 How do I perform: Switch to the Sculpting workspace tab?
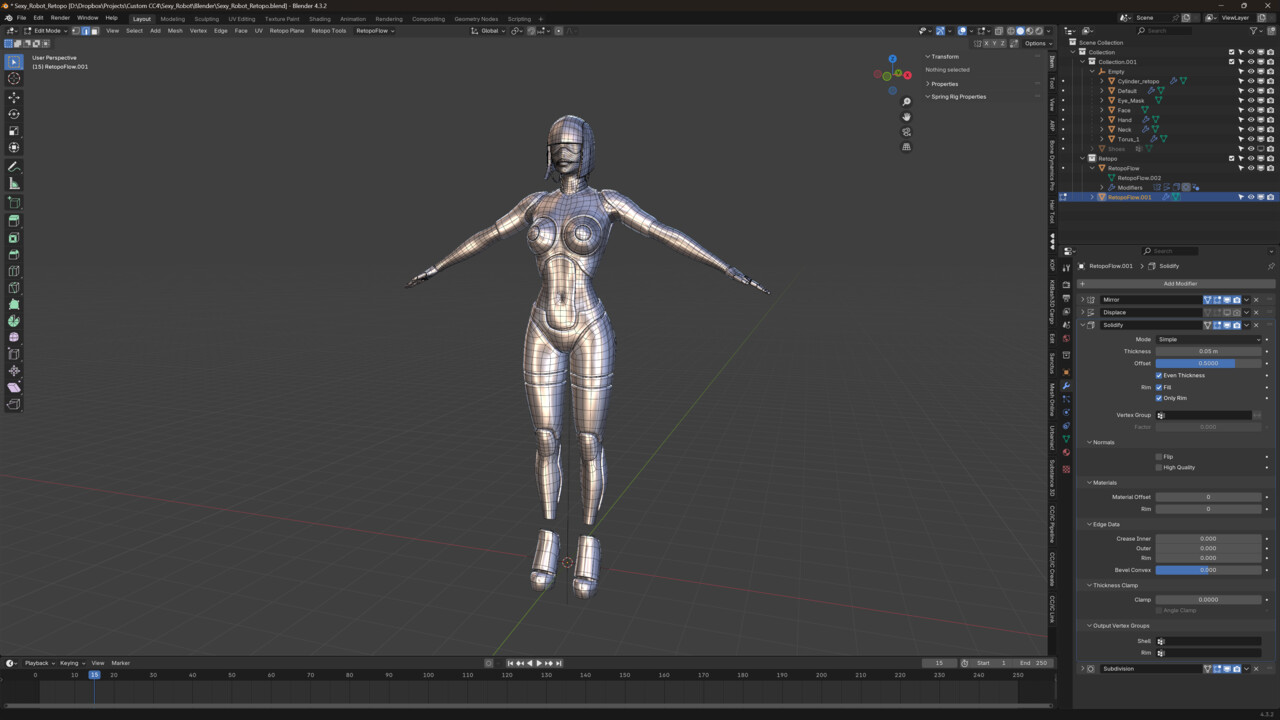(207, 18)
